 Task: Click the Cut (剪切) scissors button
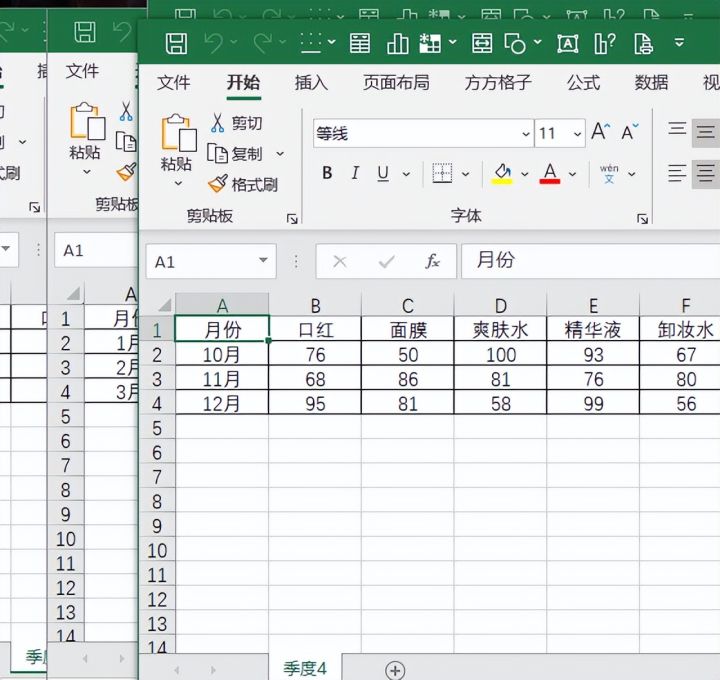coord(236,123)
